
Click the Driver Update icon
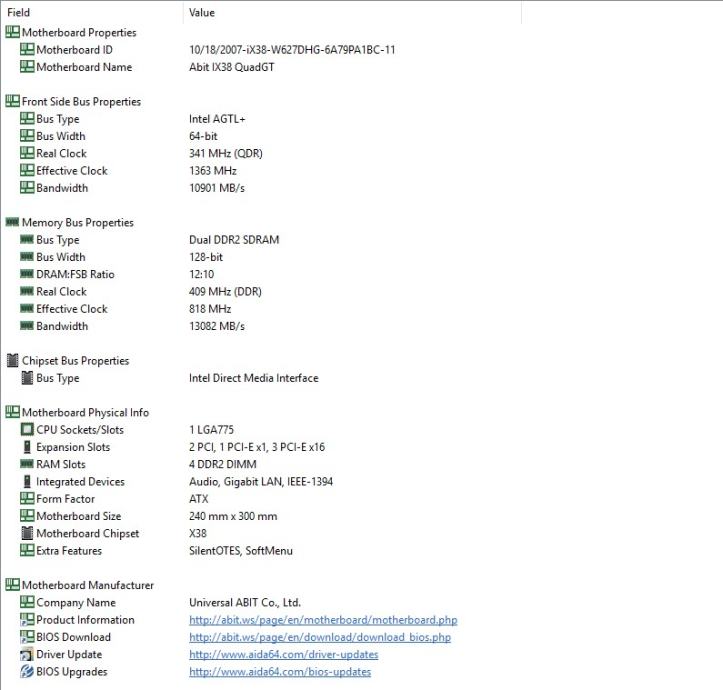click(x=27, y=654)
